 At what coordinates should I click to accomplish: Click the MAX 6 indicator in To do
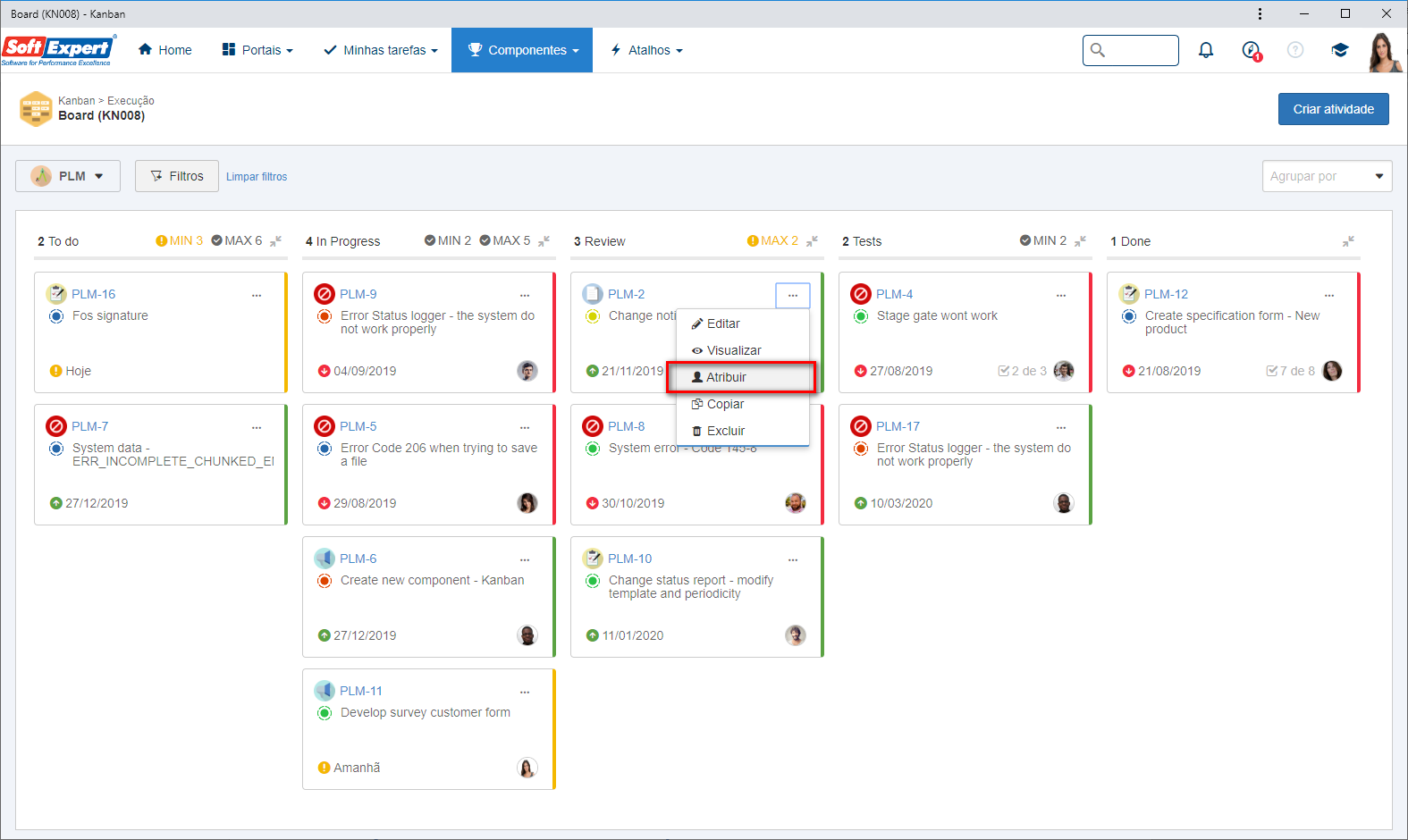237,240
